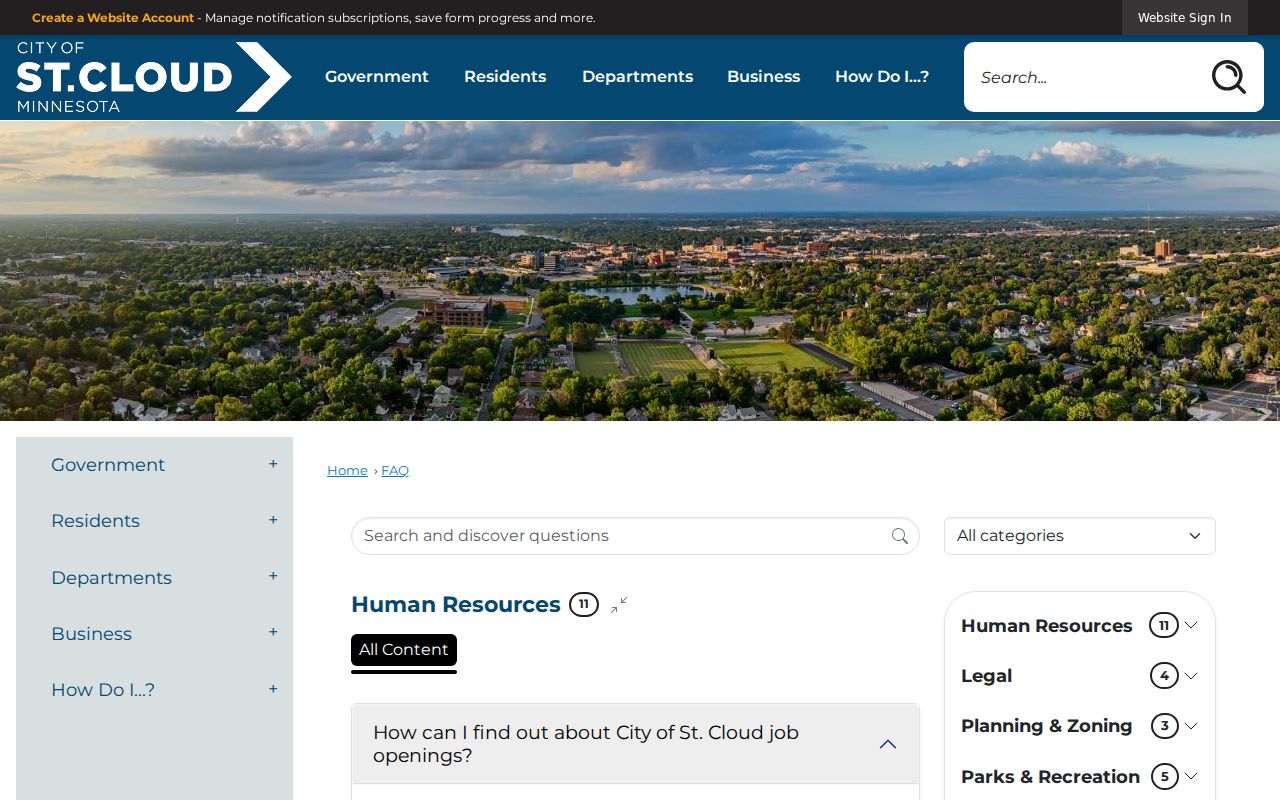Viewport: 1280px width, 800px height.
Task: Select Parks & Recreation in category list
Action: (1050, 777)
